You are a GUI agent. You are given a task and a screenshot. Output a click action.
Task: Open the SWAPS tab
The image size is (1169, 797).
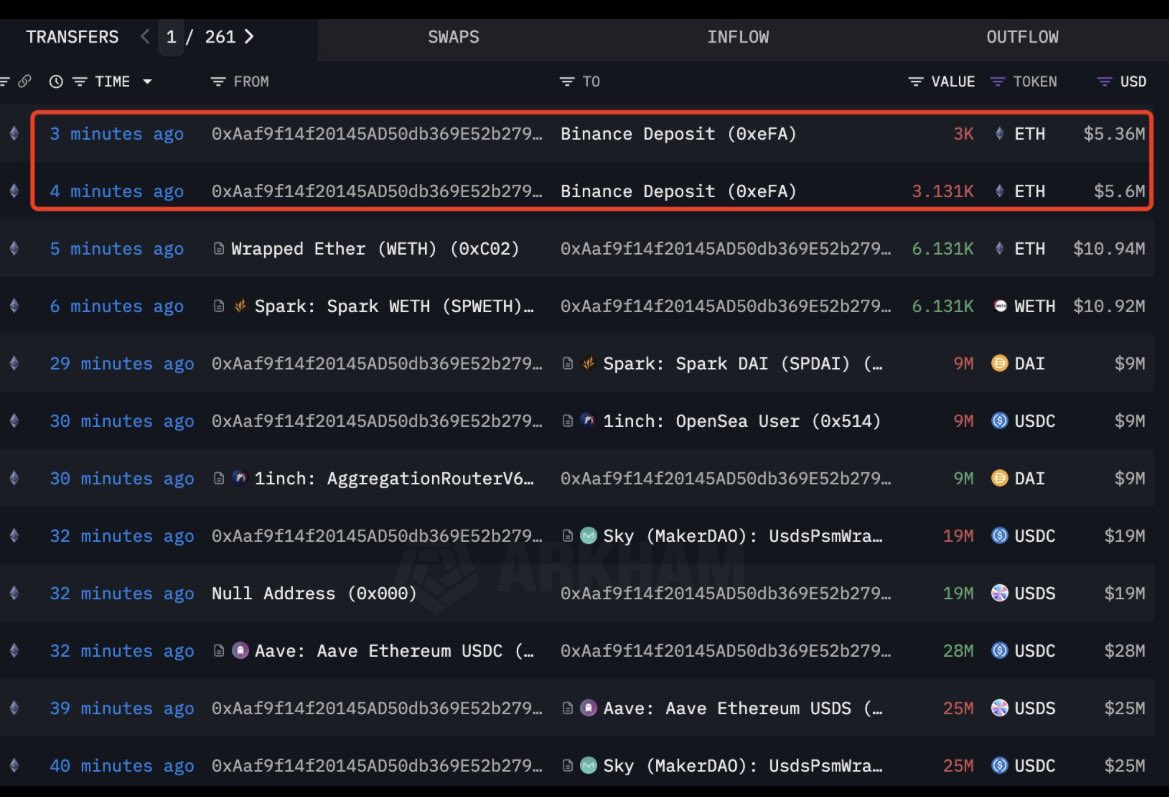click(453, 37)
